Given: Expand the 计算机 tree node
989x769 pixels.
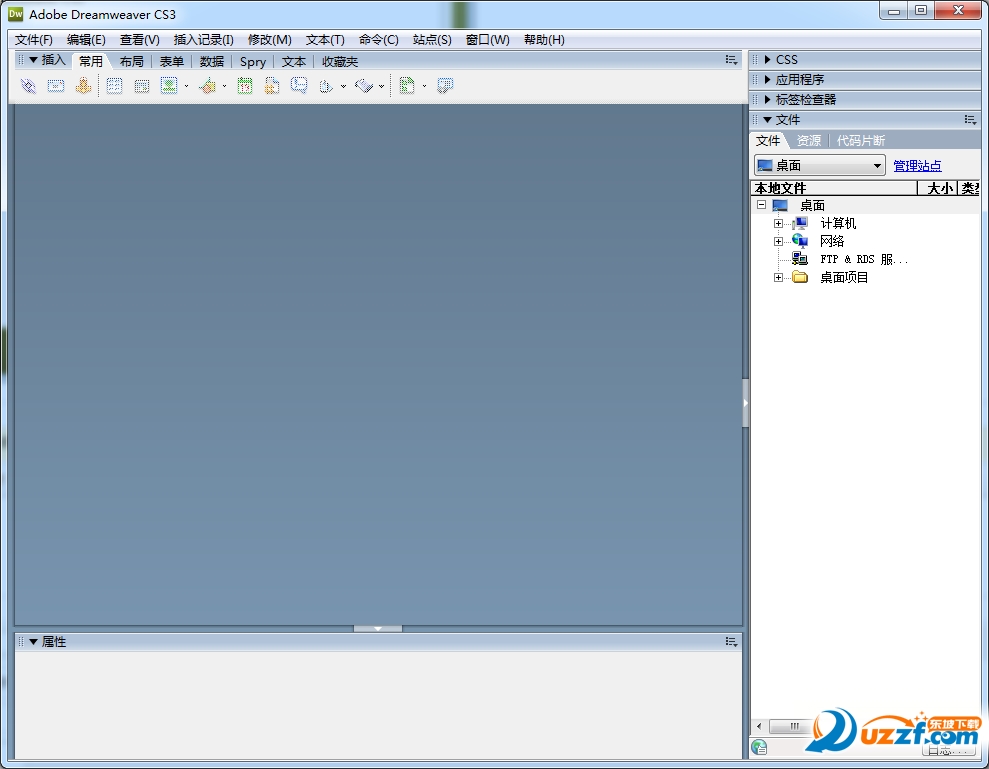Looking at the screenshot, I should pos(778,223).
